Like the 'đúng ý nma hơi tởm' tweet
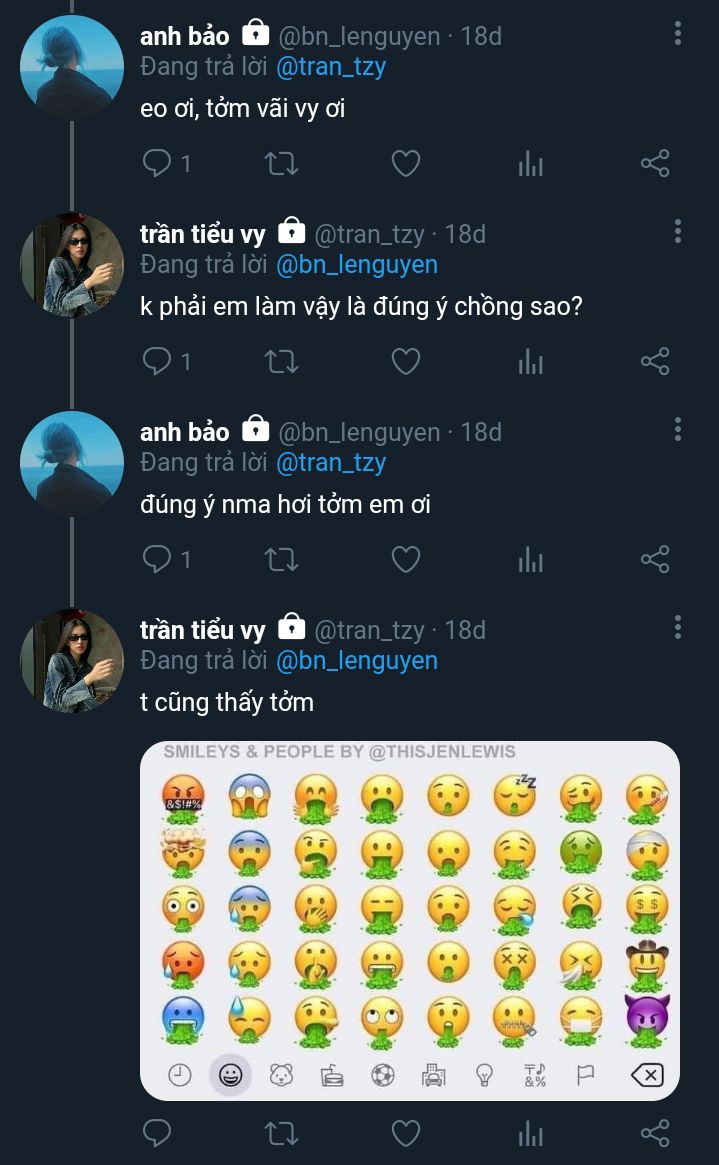719x1165 pixels. tap(405, 559)
